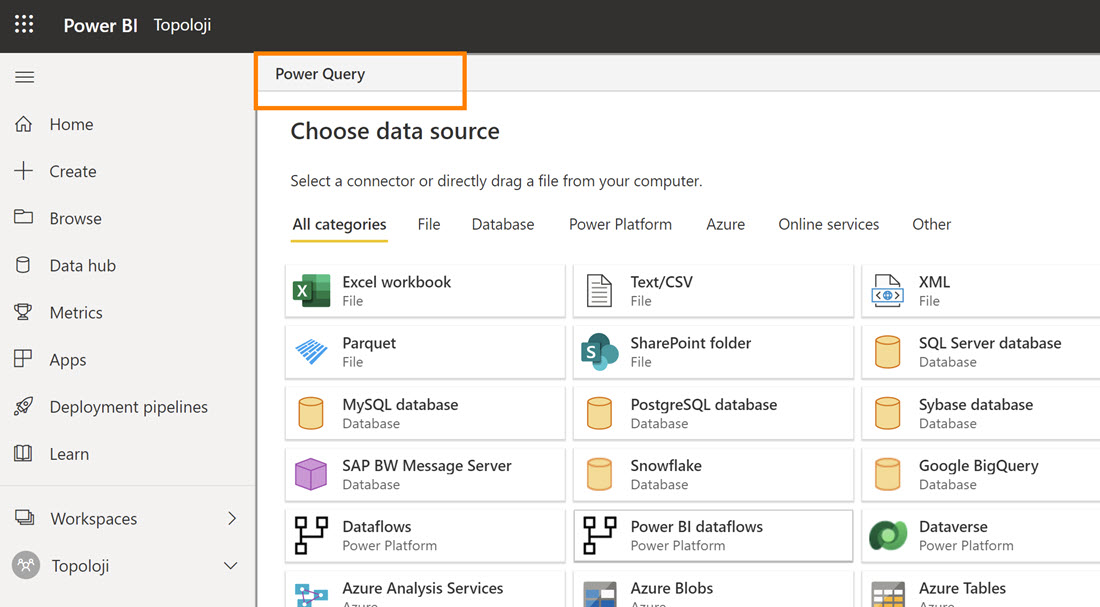Click the SQL Server database icon
This screenshot has height=607, width=1100.
(887, 352)
